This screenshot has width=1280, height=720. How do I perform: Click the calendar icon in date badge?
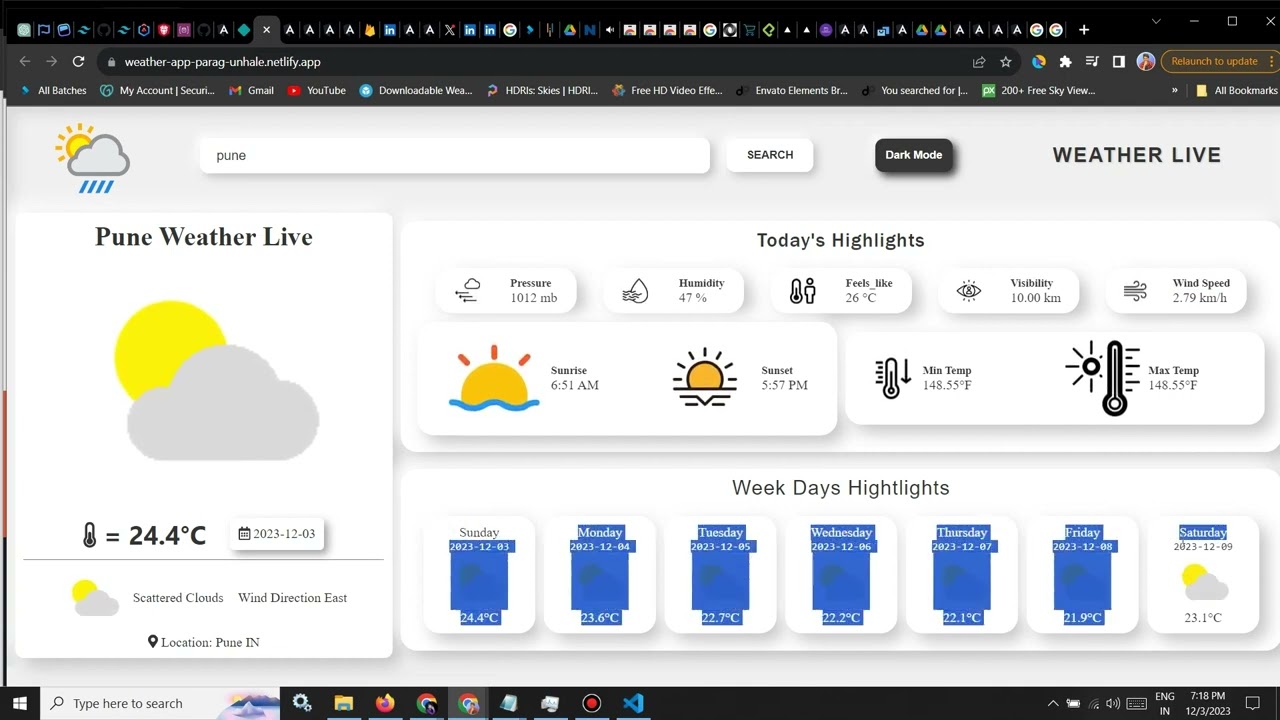coord(244,534)
